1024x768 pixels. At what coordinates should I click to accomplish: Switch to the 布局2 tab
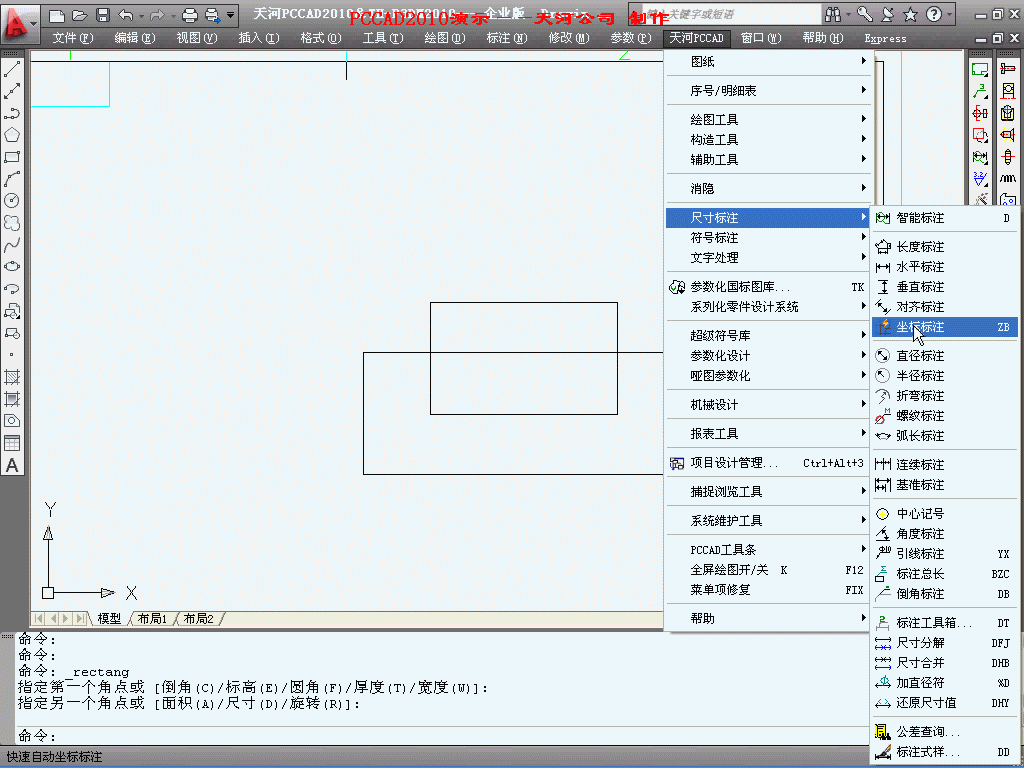click(x=199, y=618)
